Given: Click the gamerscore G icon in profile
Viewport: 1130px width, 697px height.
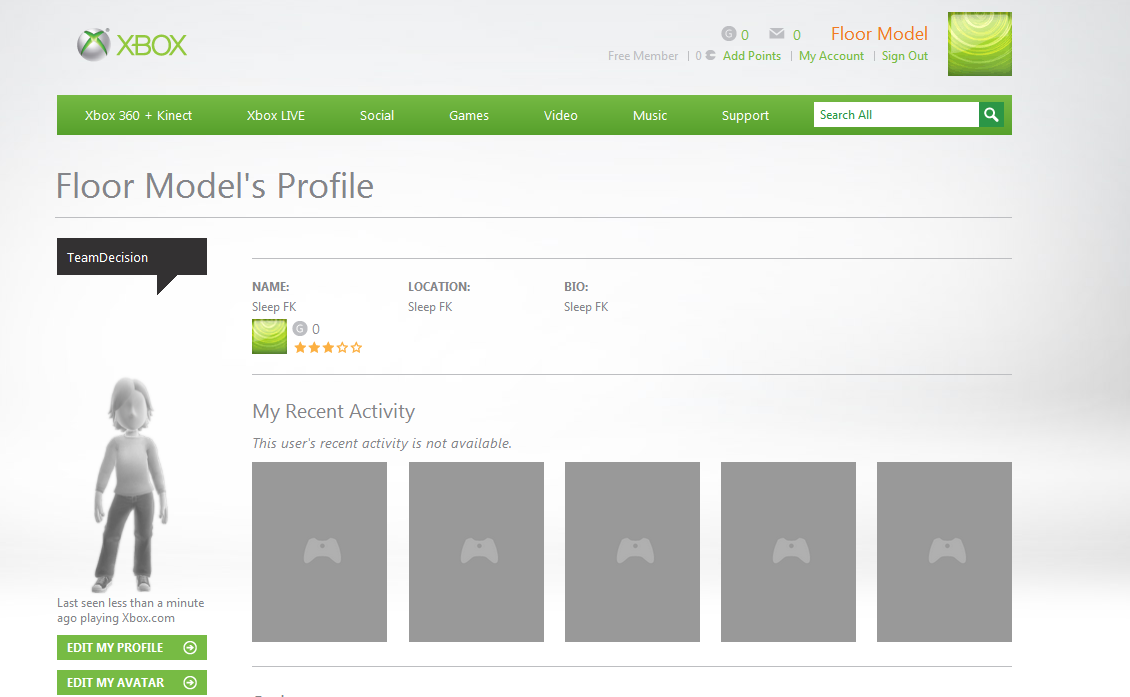Looking at the screenshot, I should click(x=300, y=329).
